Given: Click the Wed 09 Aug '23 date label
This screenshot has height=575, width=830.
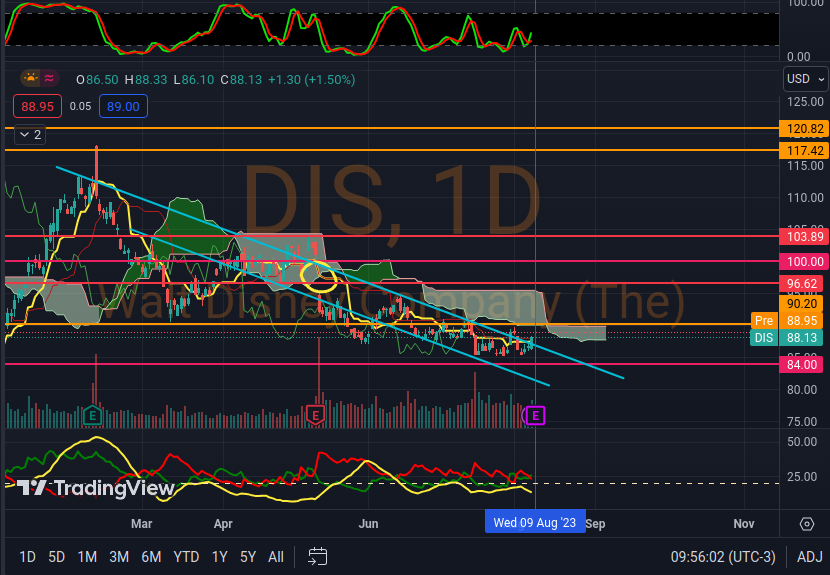Looking at the screenshot, I should tap(535, 523).
